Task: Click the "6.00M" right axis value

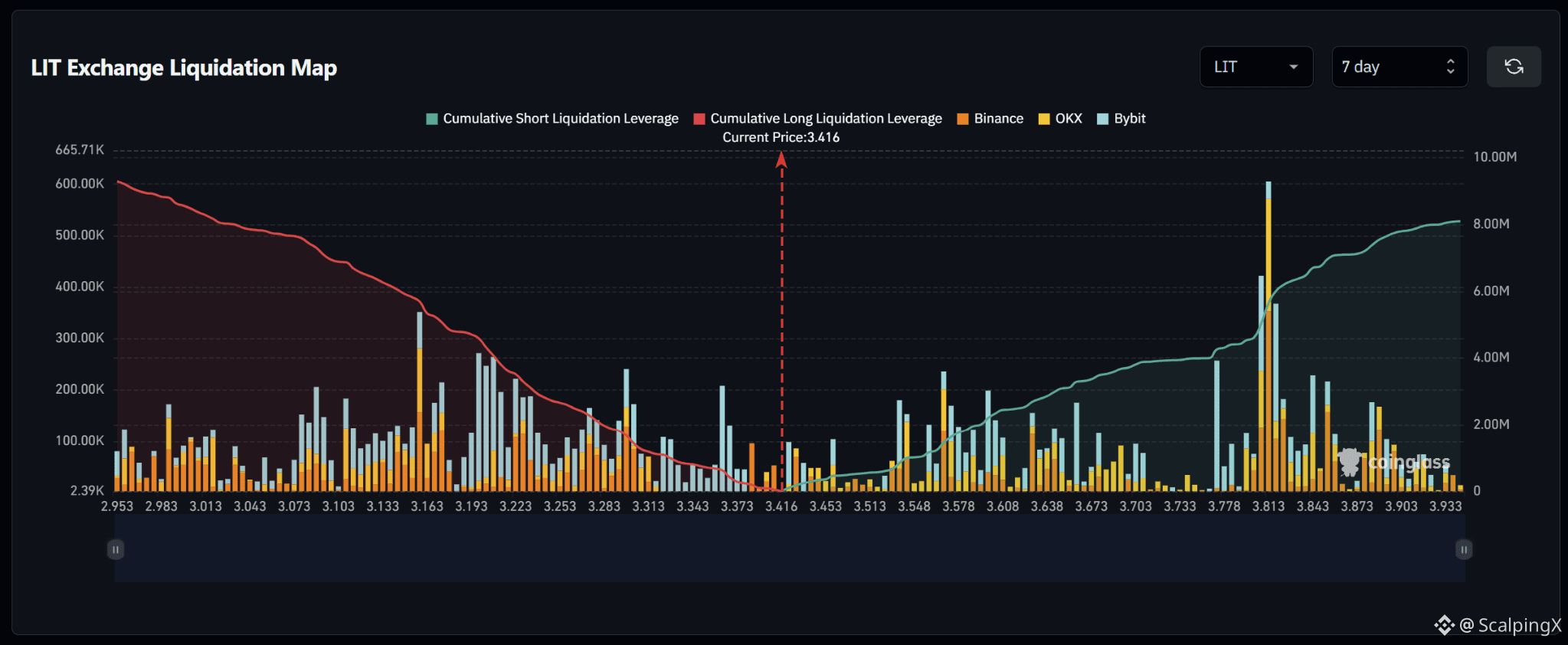Action: tap(1491, 291)
